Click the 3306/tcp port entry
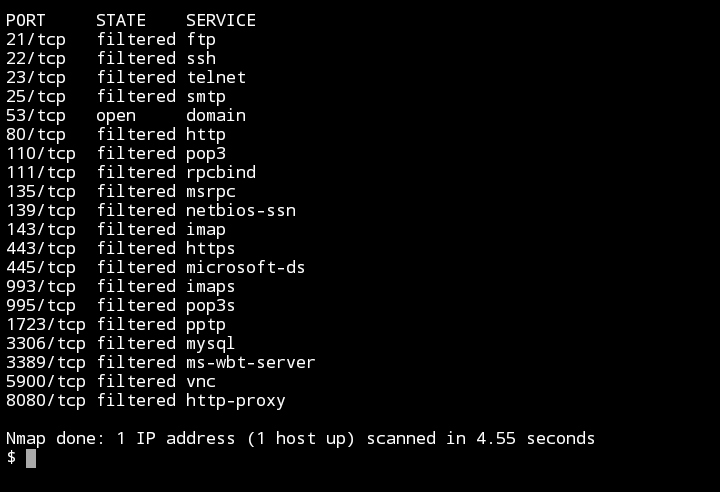 [x=45, y=344]
